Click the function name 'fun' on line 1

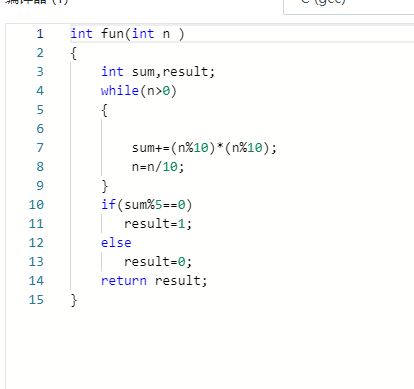coord(112,34)
